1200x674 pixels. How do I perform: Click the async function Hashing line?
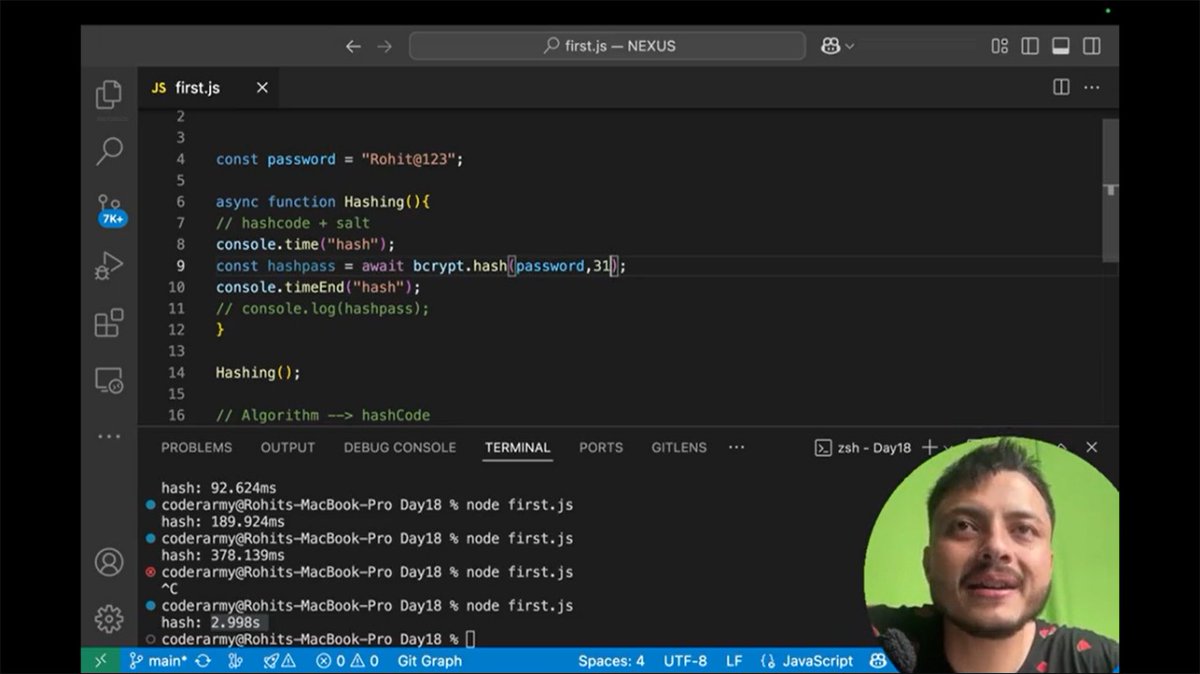click(x=323, y=202)
